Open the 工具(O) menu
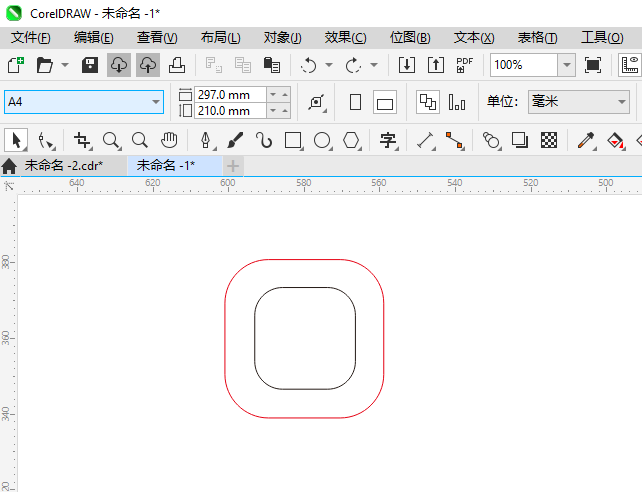The width and height of the screenshot is (642, 492). pyautogui.click(x=602, y=38)
